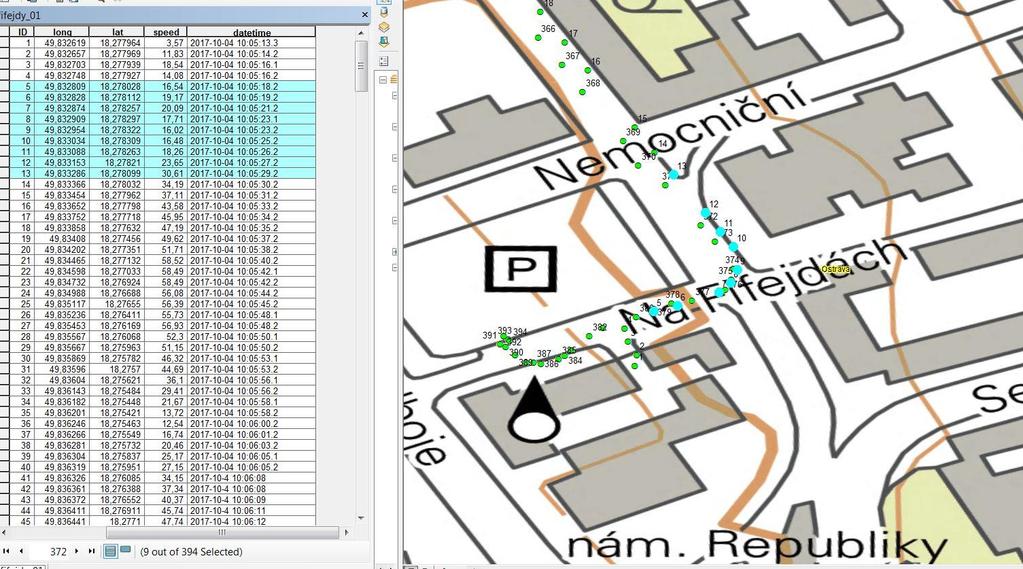This screenshot has height=569, width=1023.
Task: Close the attribute table tab
Action: [365, 14]
